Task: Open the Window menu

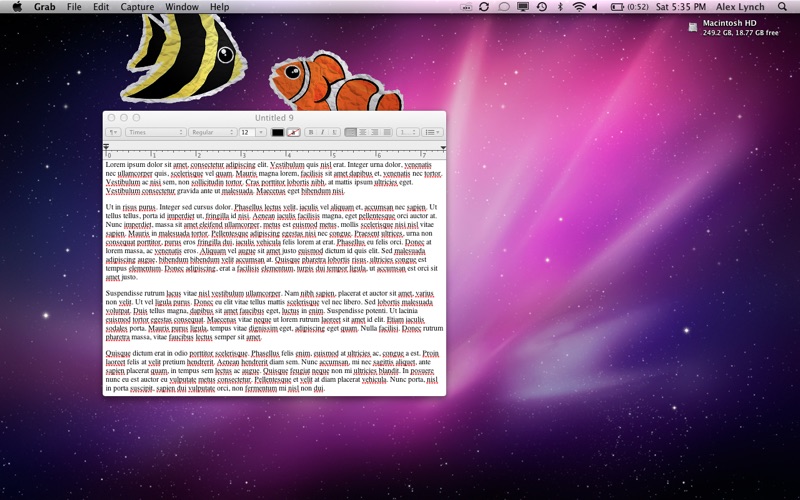Action: (x=181, y=7)
